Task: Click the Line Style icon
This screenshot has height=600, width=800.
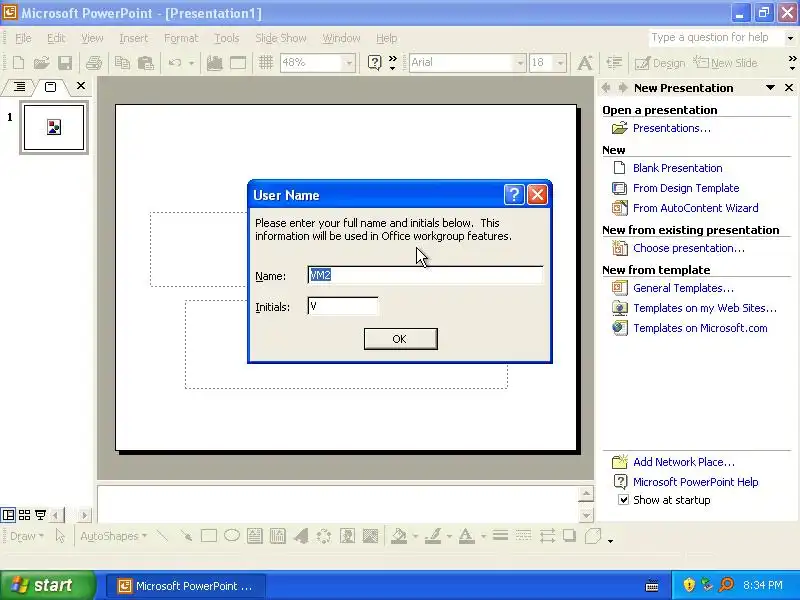Action: (x=501, y=536)
